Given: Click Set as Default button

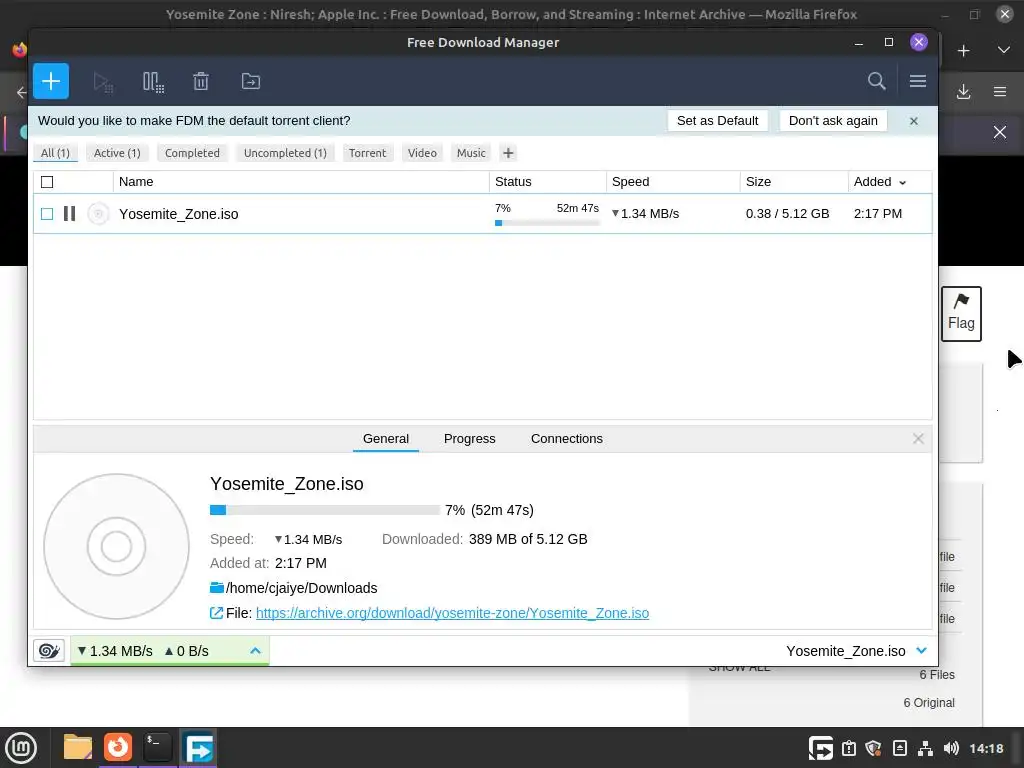Looking at the screenshot, I should coord(717,121).
